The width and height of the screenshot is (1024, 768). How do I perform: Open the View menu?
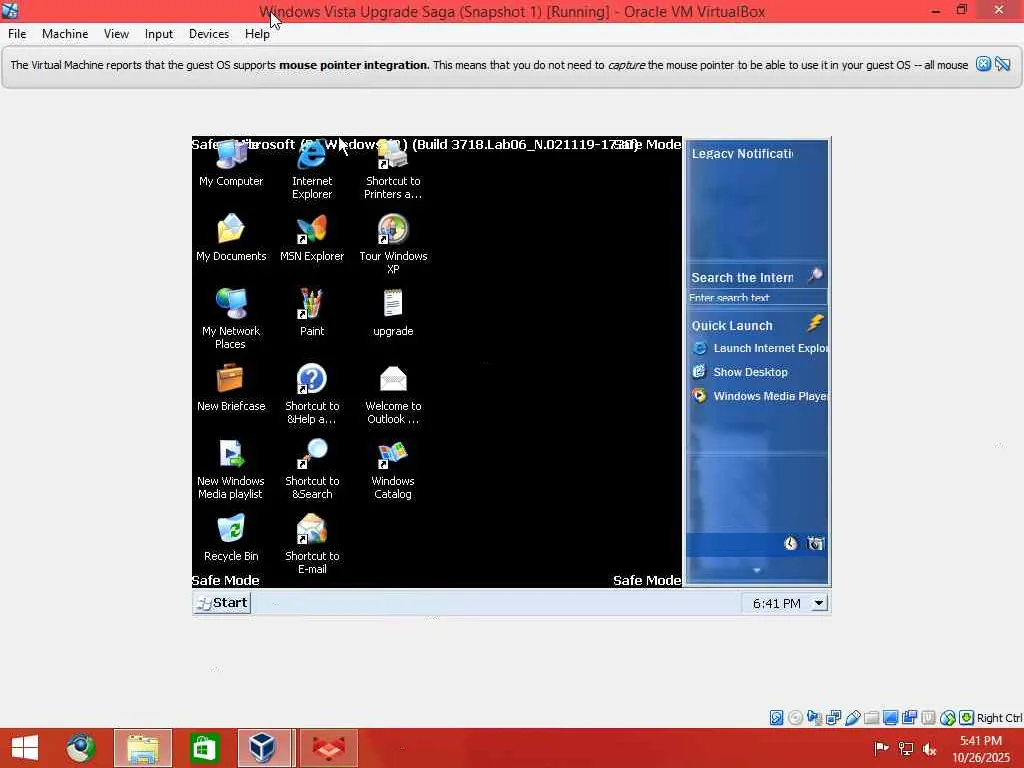click(116, 34)
